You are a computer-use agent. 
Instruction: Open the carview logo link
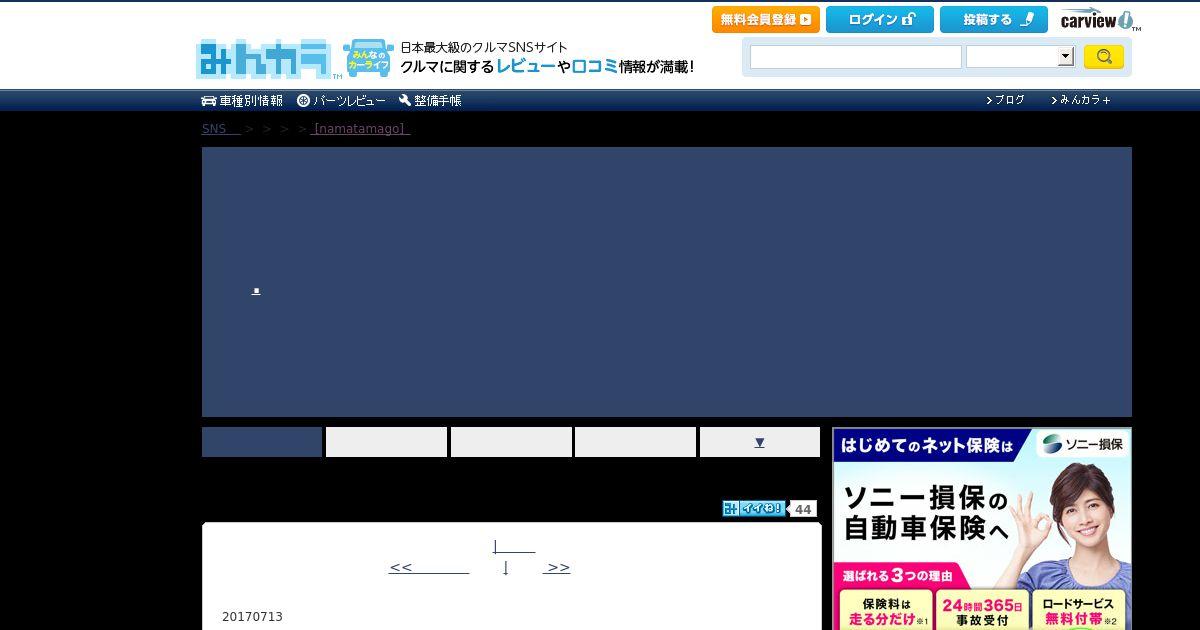(1098, 20)
